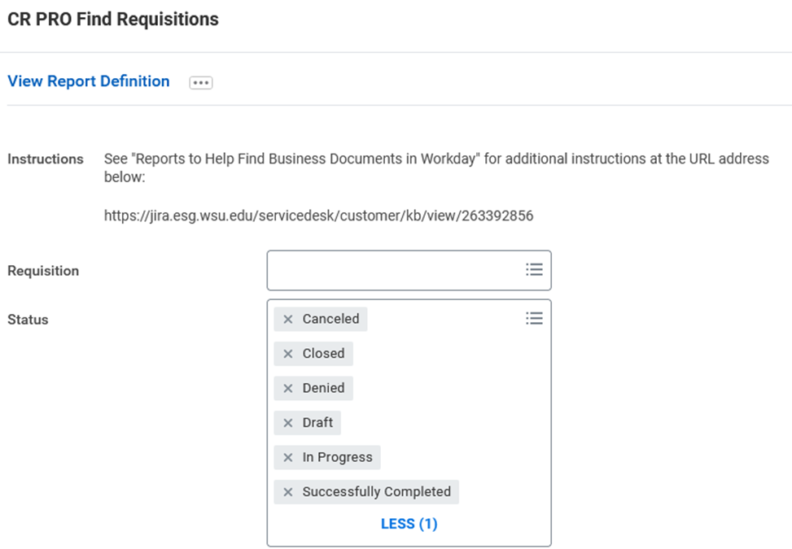
Task: Select the Successfully Completed chip label
Action: point(376,492)
